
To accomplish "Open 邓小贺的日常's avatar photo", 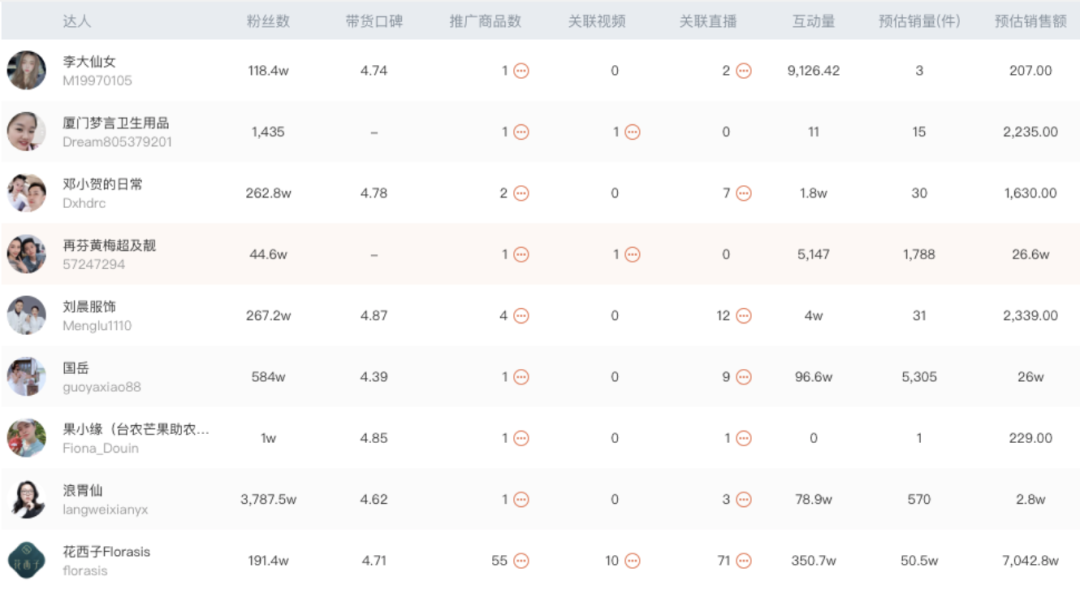I will (x=26, y=193).
